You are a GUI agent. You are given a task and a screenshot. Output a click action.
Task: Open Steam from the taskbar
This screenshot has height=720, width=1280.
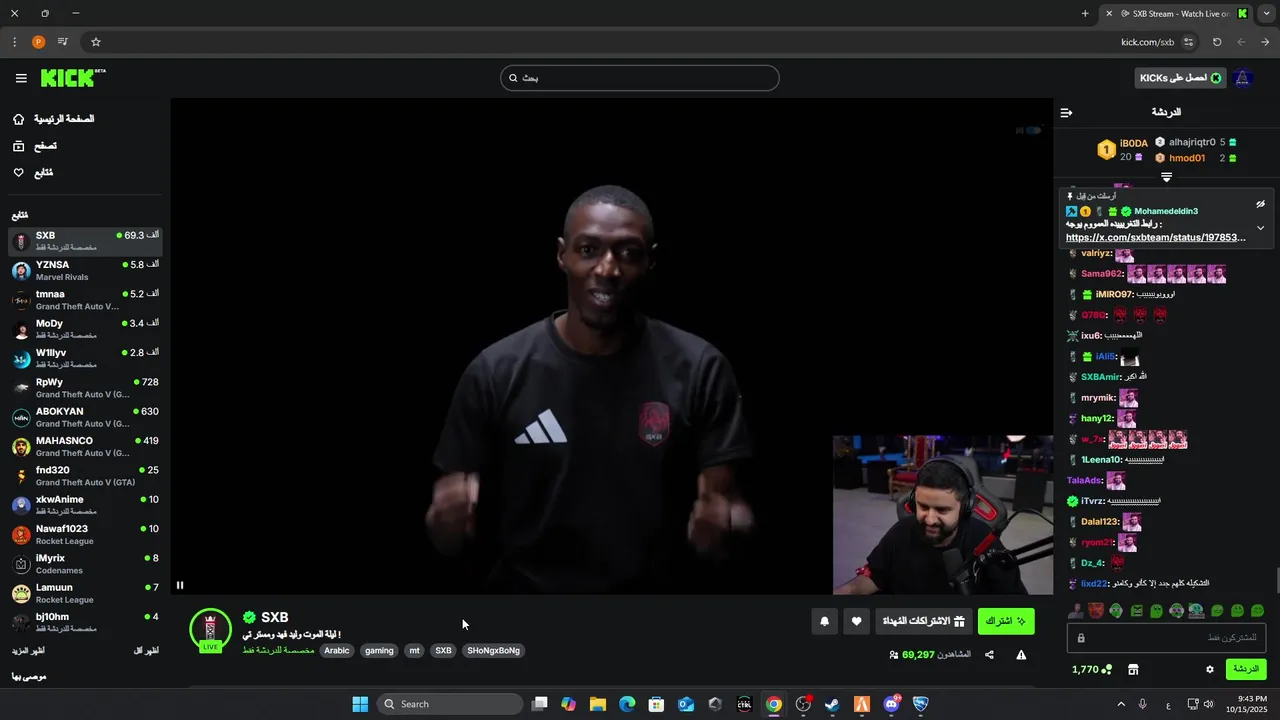click(832, 704)
